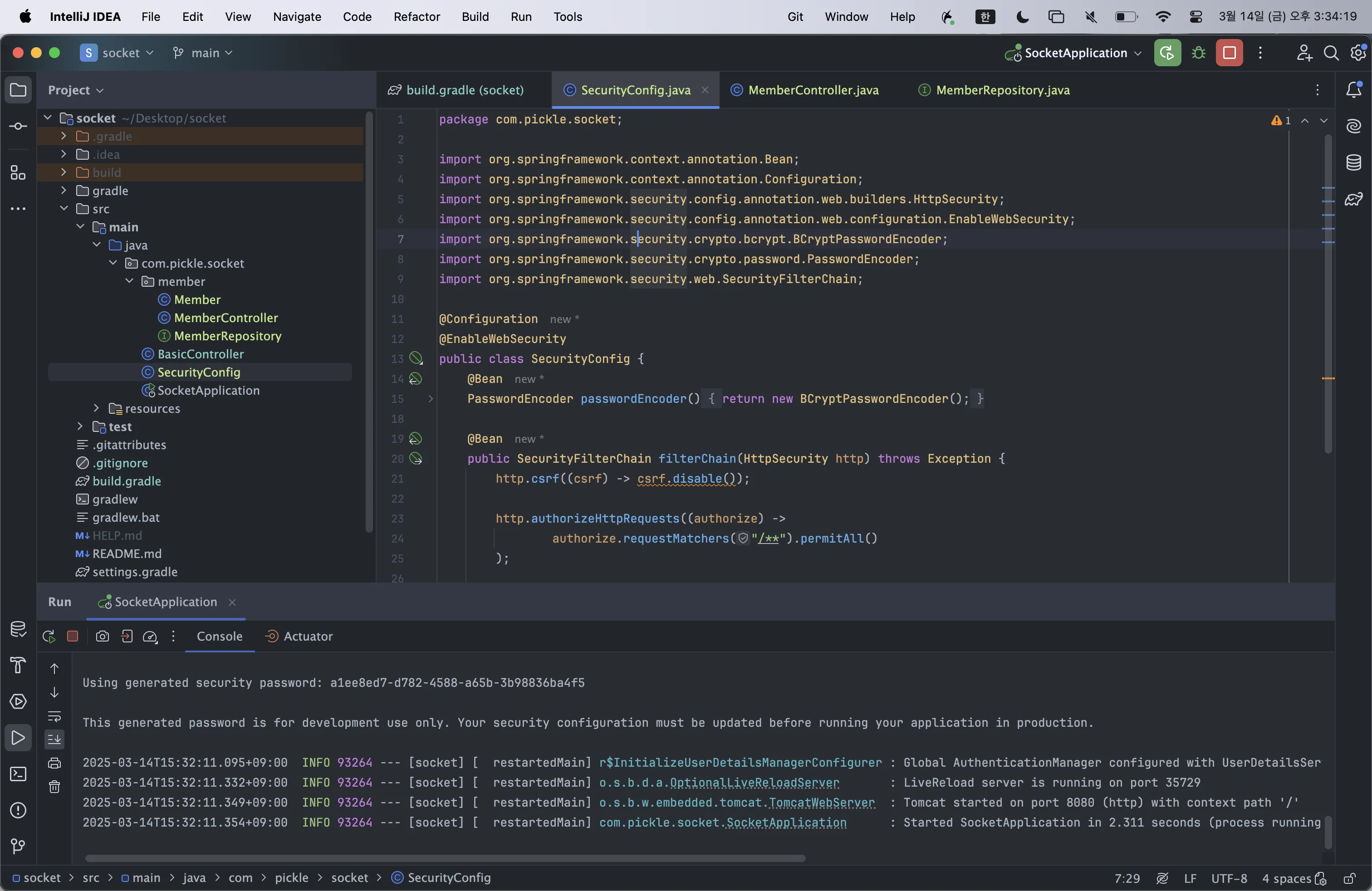The image size is (1372, 891).
Task: Toggle soft-wrap in the console
Action: coord(54,716)
